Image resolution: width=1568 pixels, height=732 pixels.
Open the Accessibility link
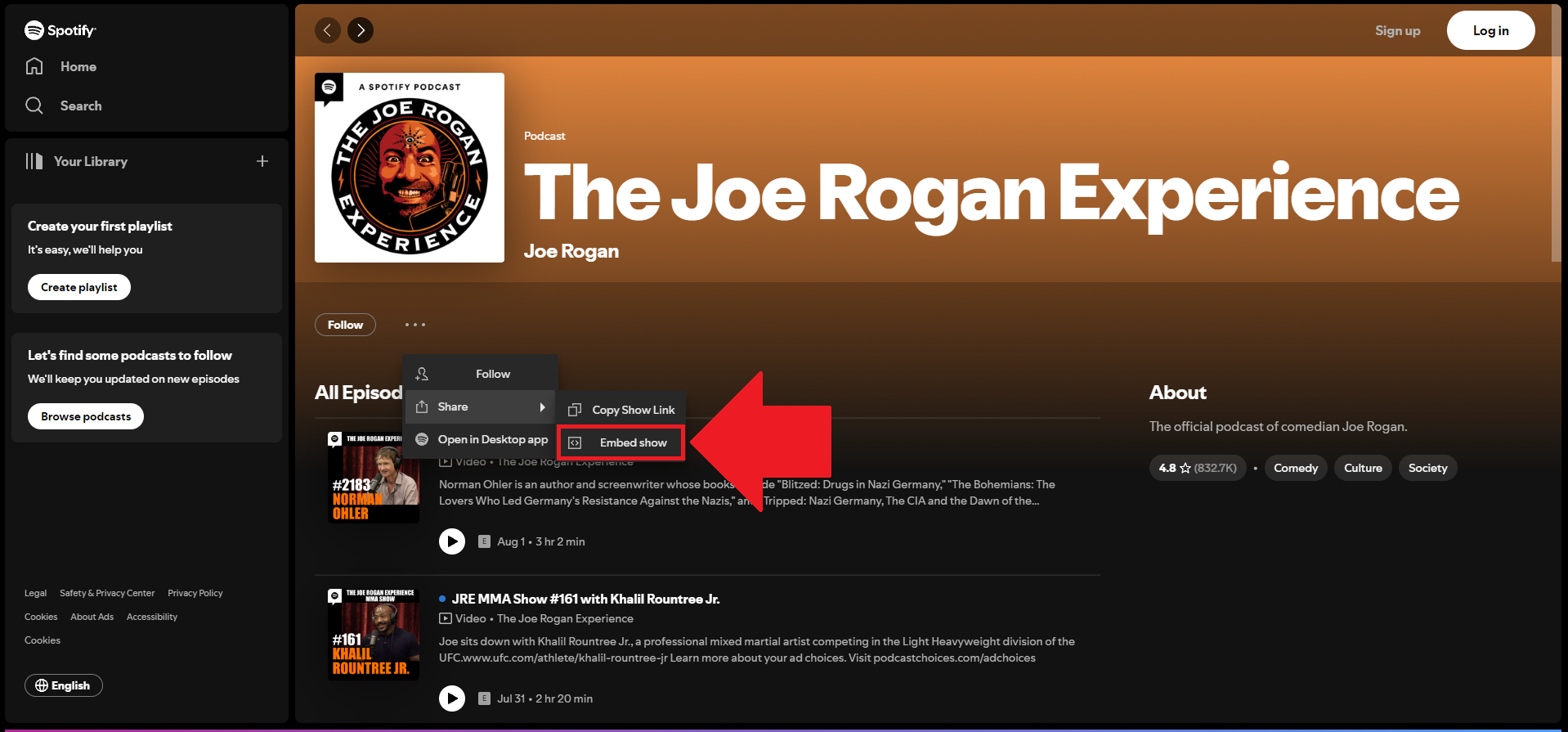click(x=152, y=617)
